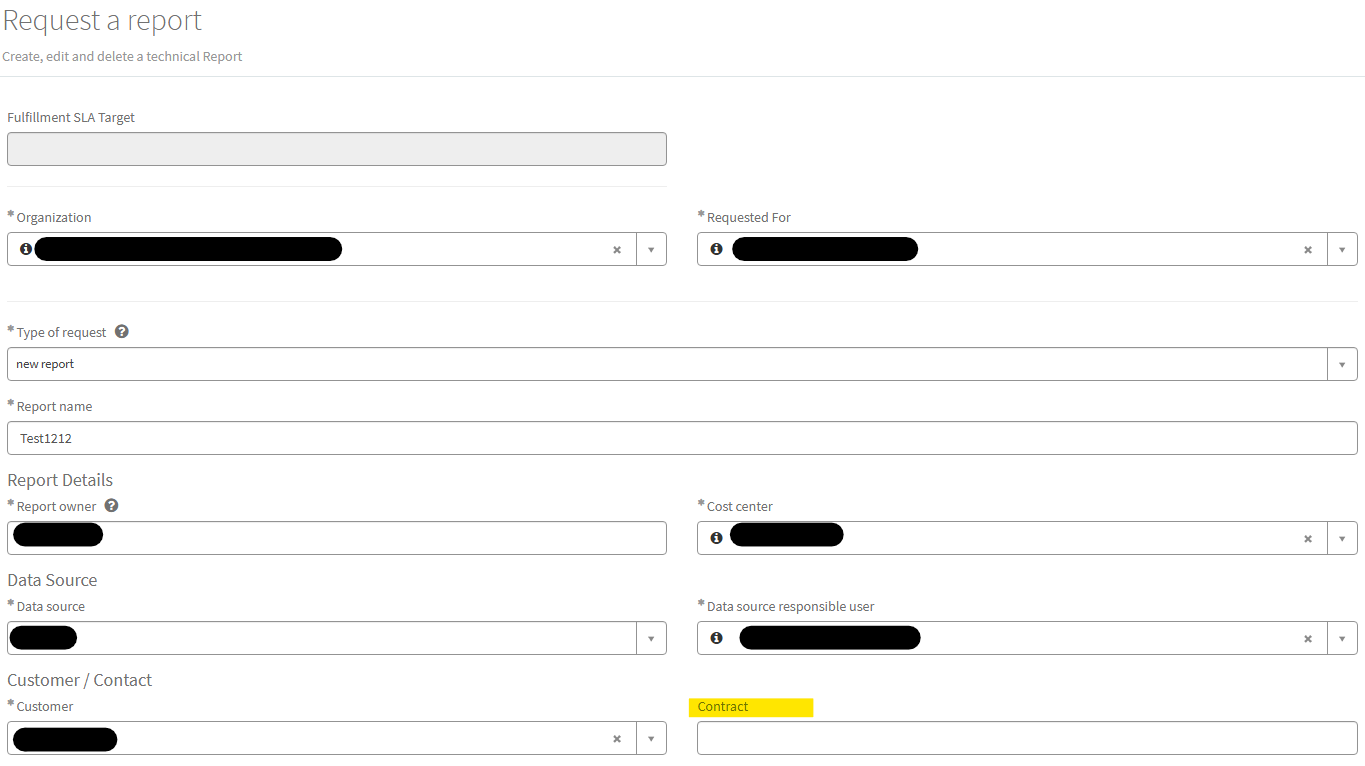Click the empty Contract input field

click(1027, 738)
